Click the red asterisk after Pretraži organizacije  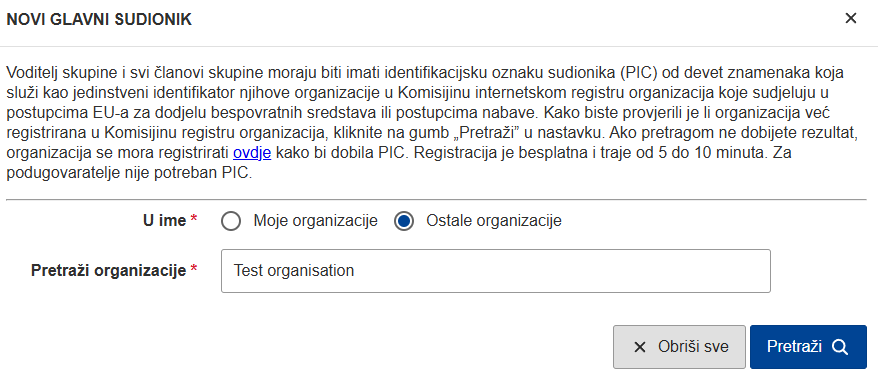(194, 270)
